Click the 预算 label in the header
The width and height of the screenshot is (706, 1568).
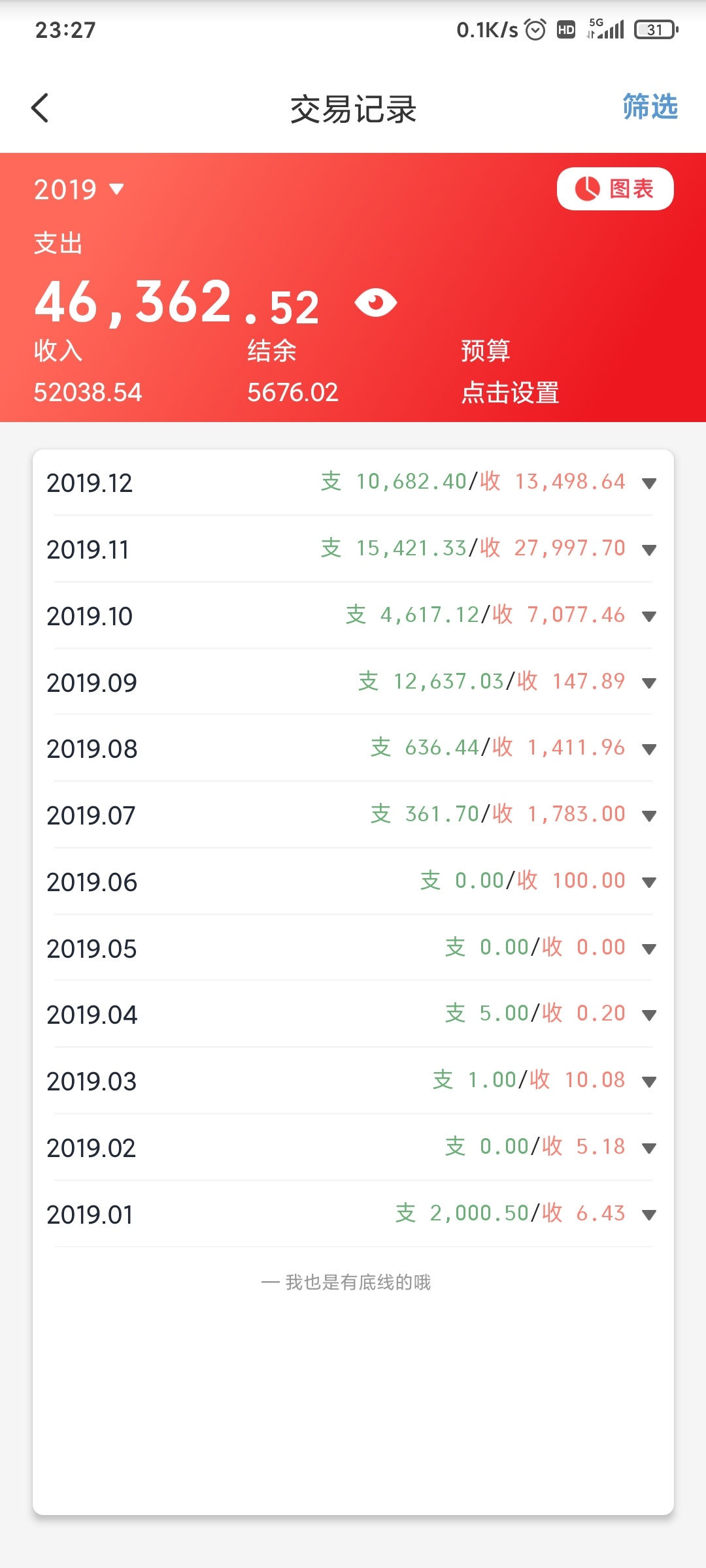tap(486, 351)
